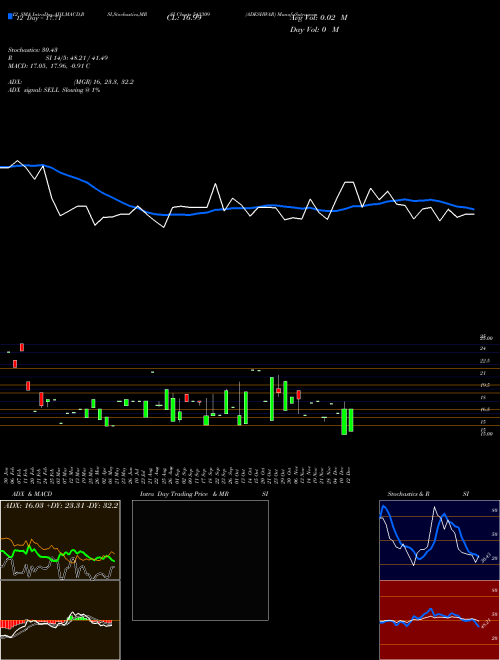The width and height of the screenshot is (500, 660).
Task: Click the 'Avg Vol: 0.02 M' label
Action: pos(318,18)
